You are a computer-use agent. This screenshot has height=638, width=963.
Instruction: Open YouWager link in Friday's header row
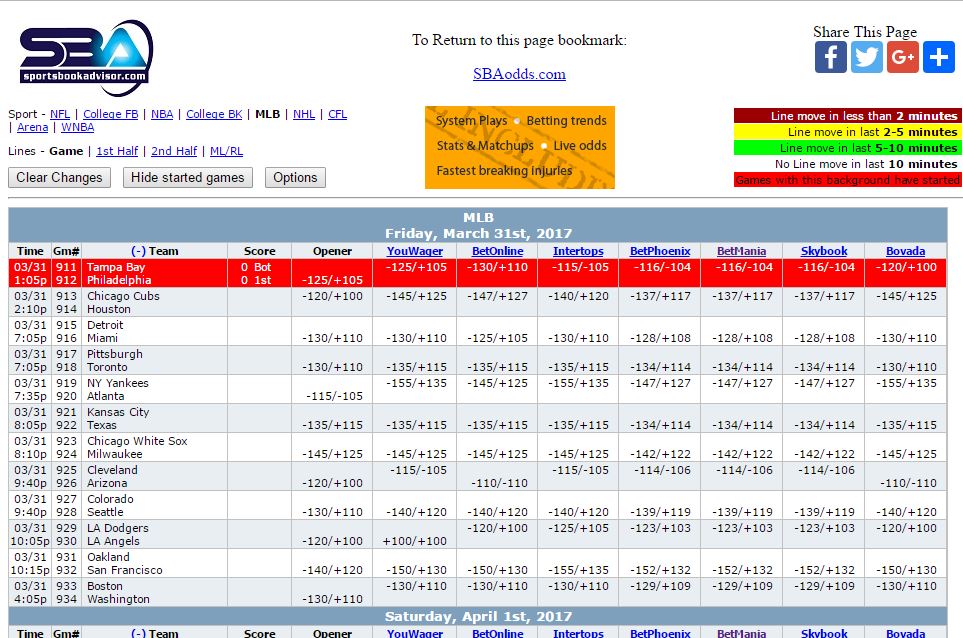coord(415,251)
